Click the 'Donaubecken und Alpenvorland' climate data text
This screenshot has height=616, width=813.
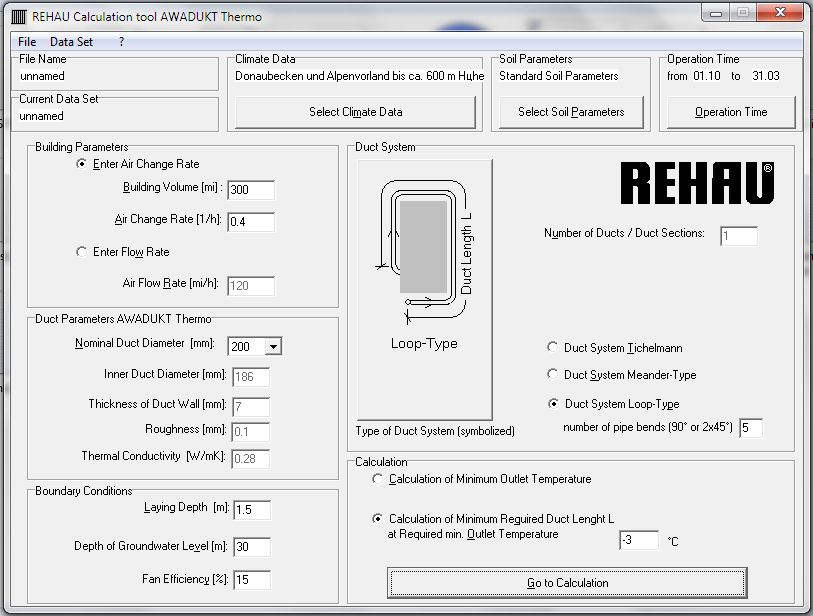tap(359, 76)
